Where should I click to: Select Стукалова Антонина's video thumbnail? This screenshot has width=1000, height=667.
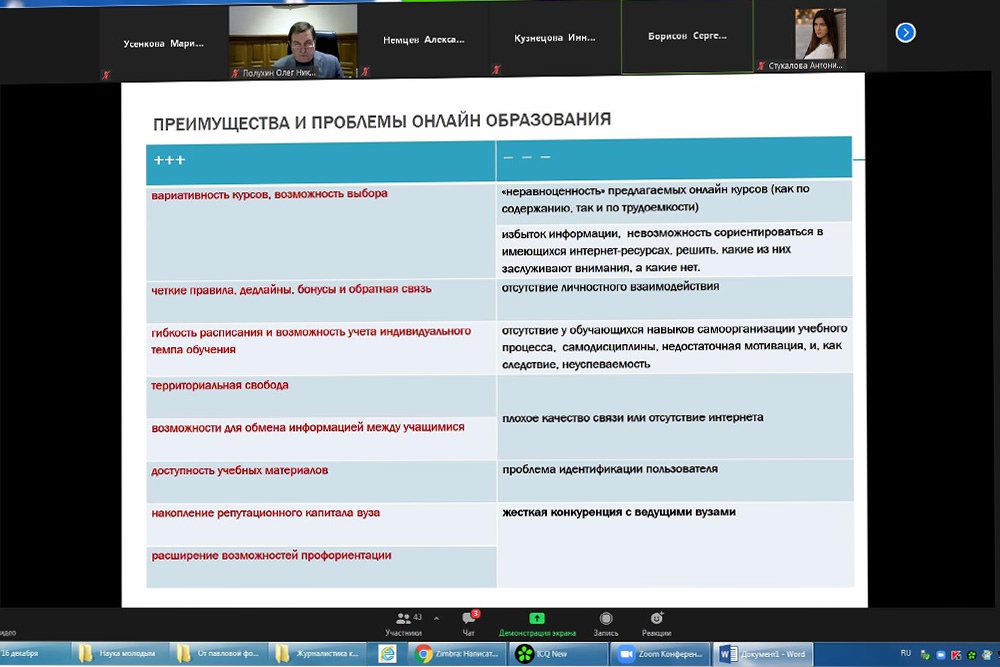pyautogui.click(x=819, y=40)
